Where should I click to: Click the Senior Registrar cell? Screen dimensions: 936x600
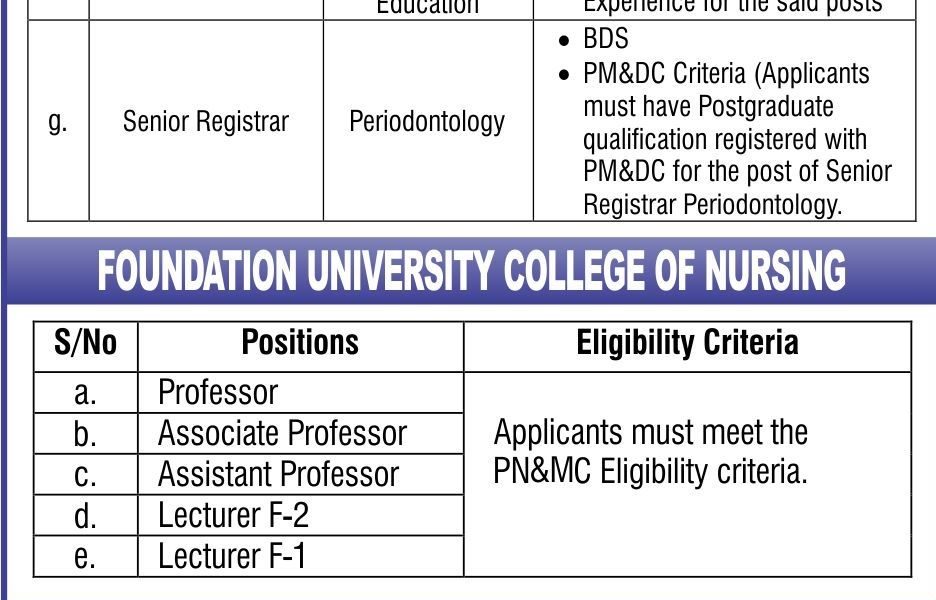click(x=205, y=122)
